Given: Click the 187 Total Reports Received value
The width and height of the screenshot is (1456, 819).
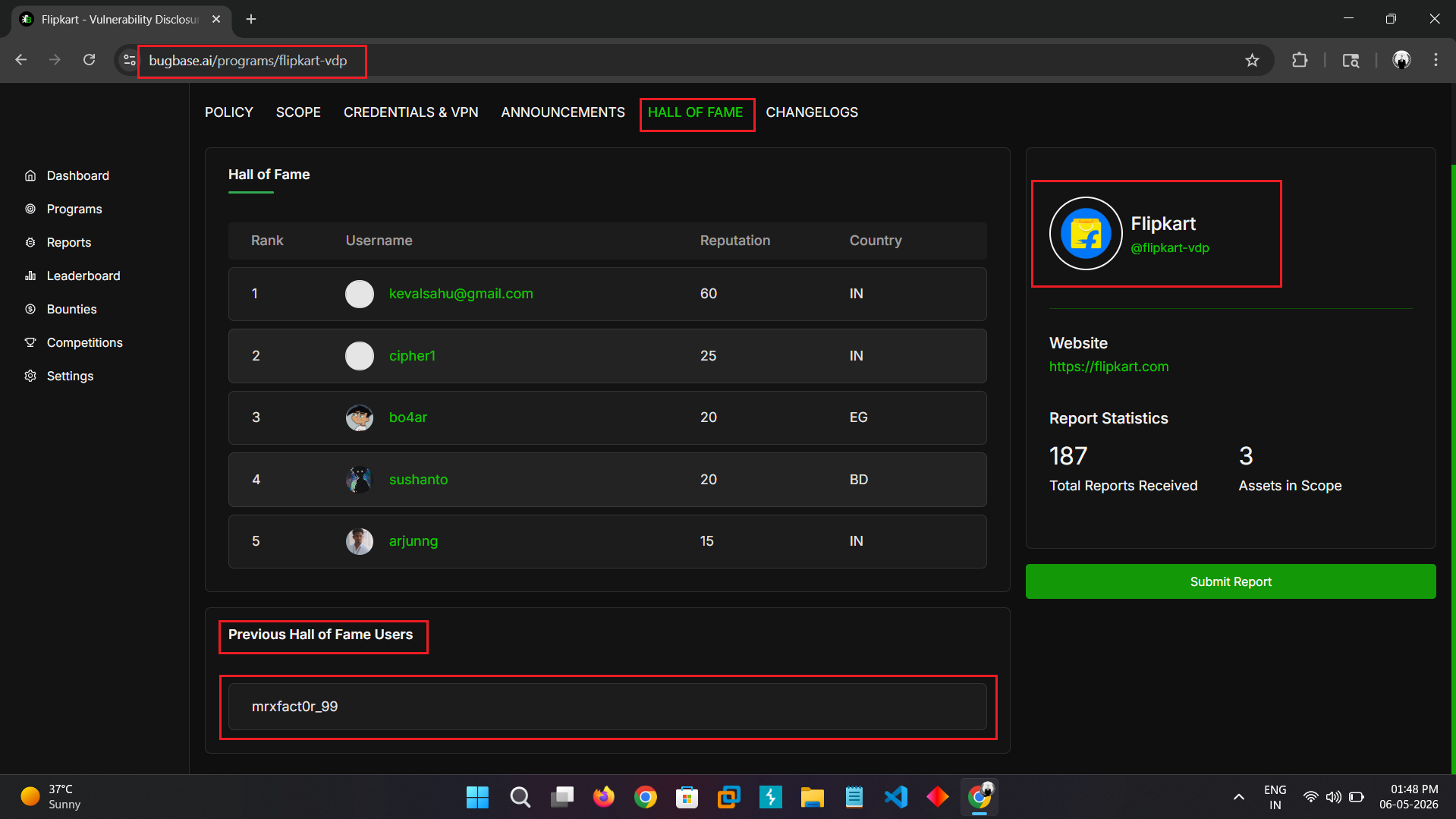Looking at the screenshot, I should (1068, 455).
